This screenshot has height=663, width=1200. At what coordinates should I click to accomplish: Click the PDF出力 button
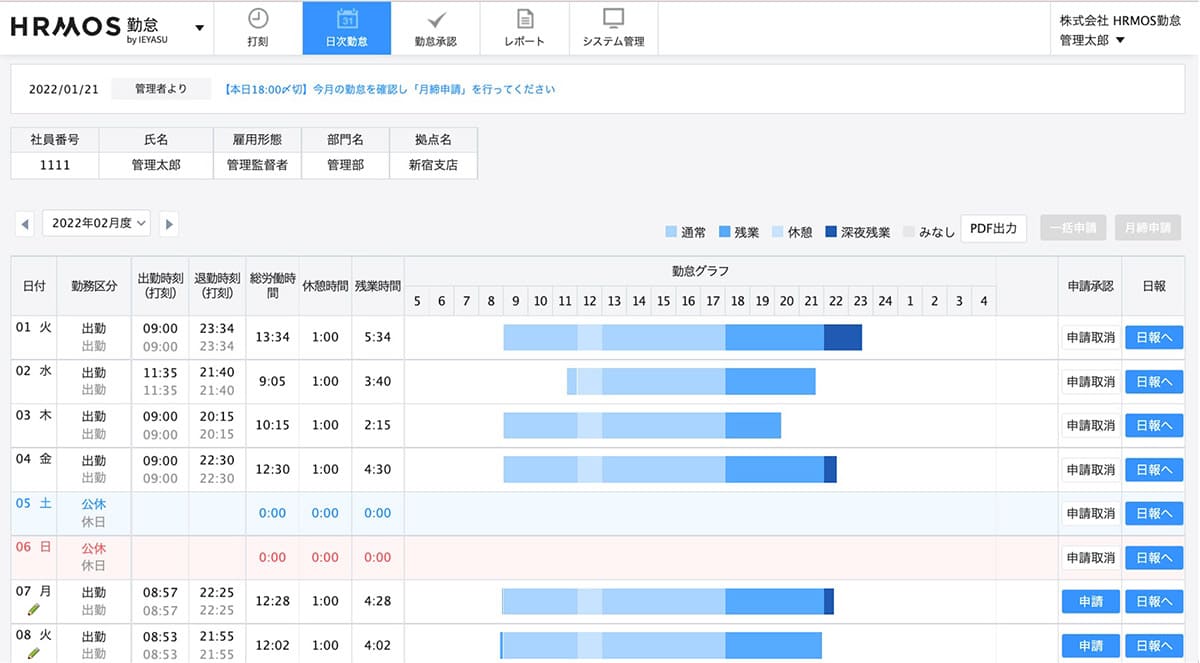993,228
